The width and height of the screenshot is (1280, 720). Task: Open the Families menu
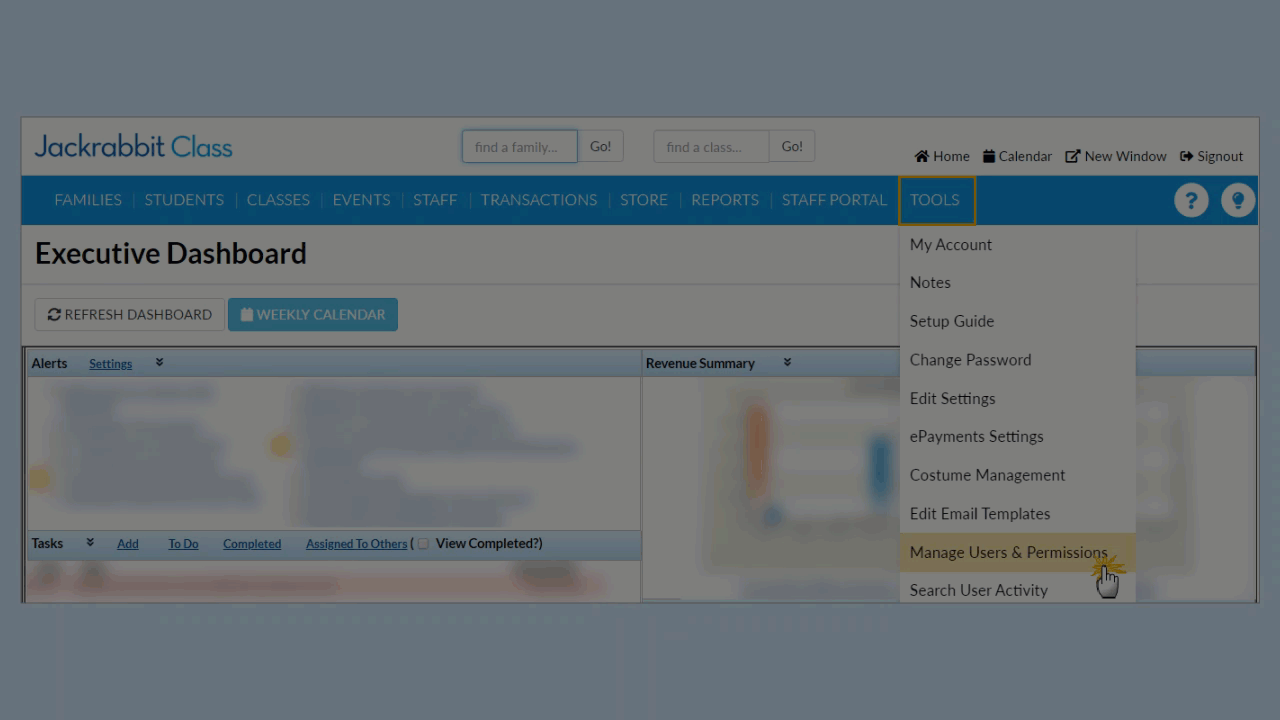(x=88, y=200)
